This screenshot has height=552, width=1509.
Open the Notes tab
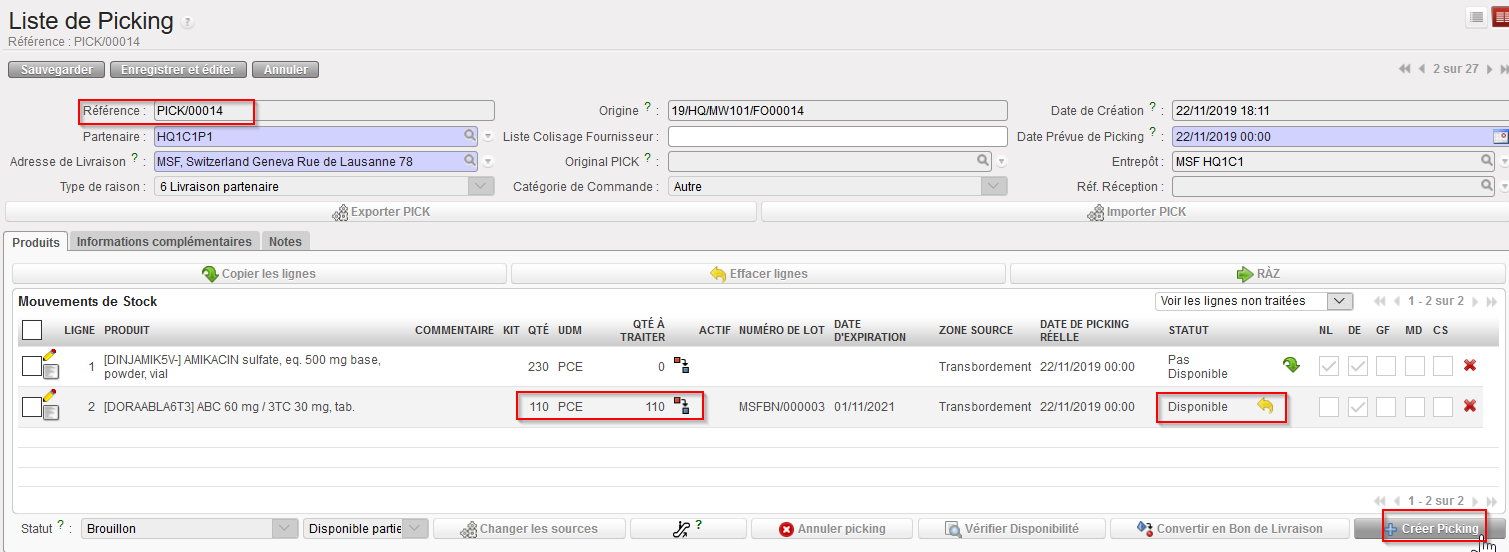pos(285,241)
